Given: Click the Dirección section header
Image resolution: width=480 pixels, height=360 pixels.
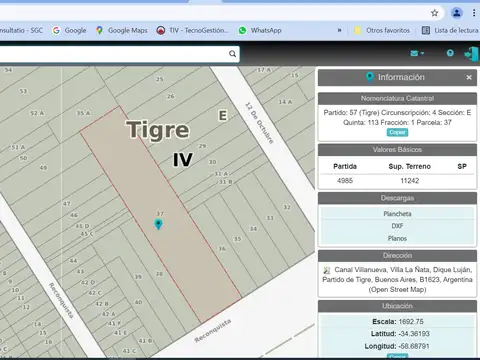Looking at the screenshot, I should (397, 256).
